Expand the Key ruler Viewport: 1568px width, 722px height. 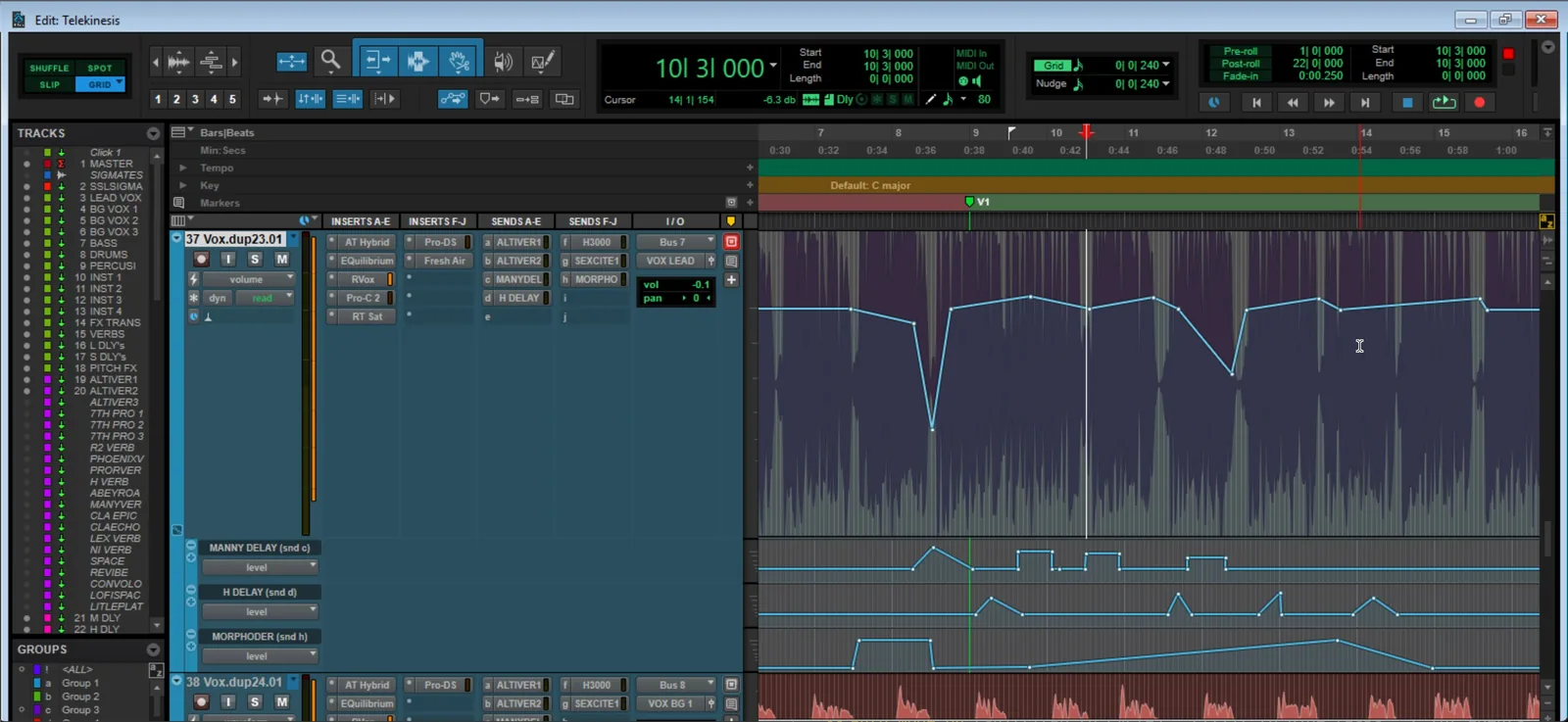pyautogui.click(x=182, y=185)
